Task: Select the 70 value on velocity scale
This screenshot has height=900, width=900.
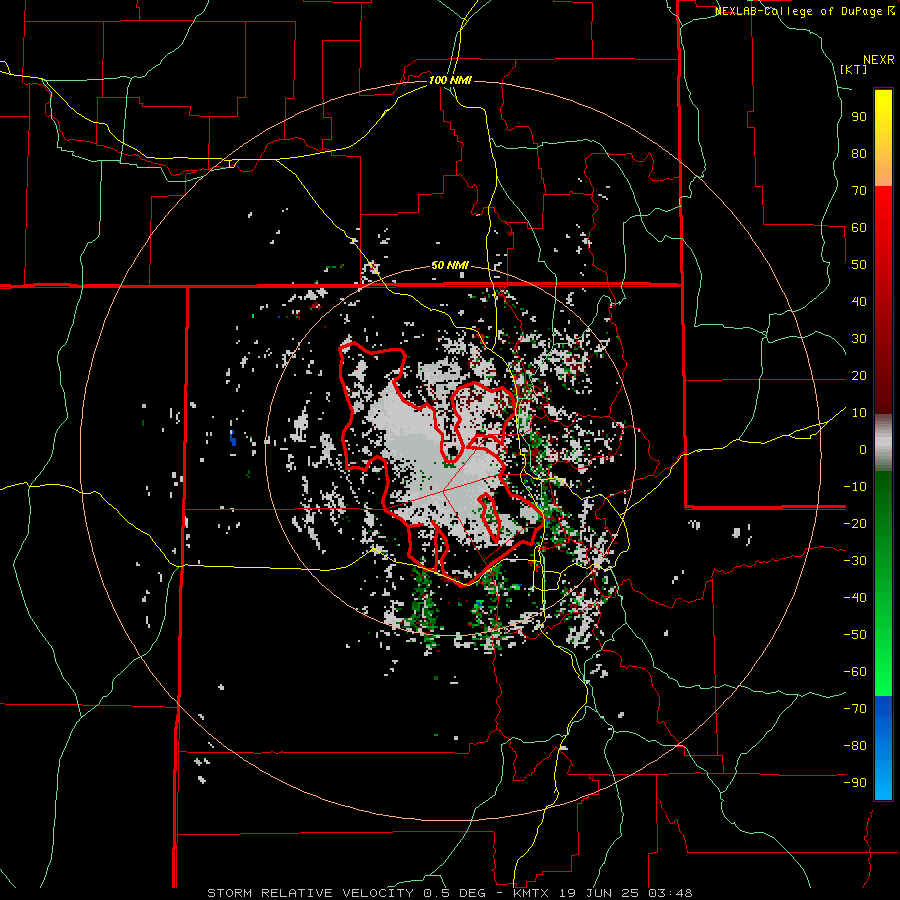Action: [859, 191]
